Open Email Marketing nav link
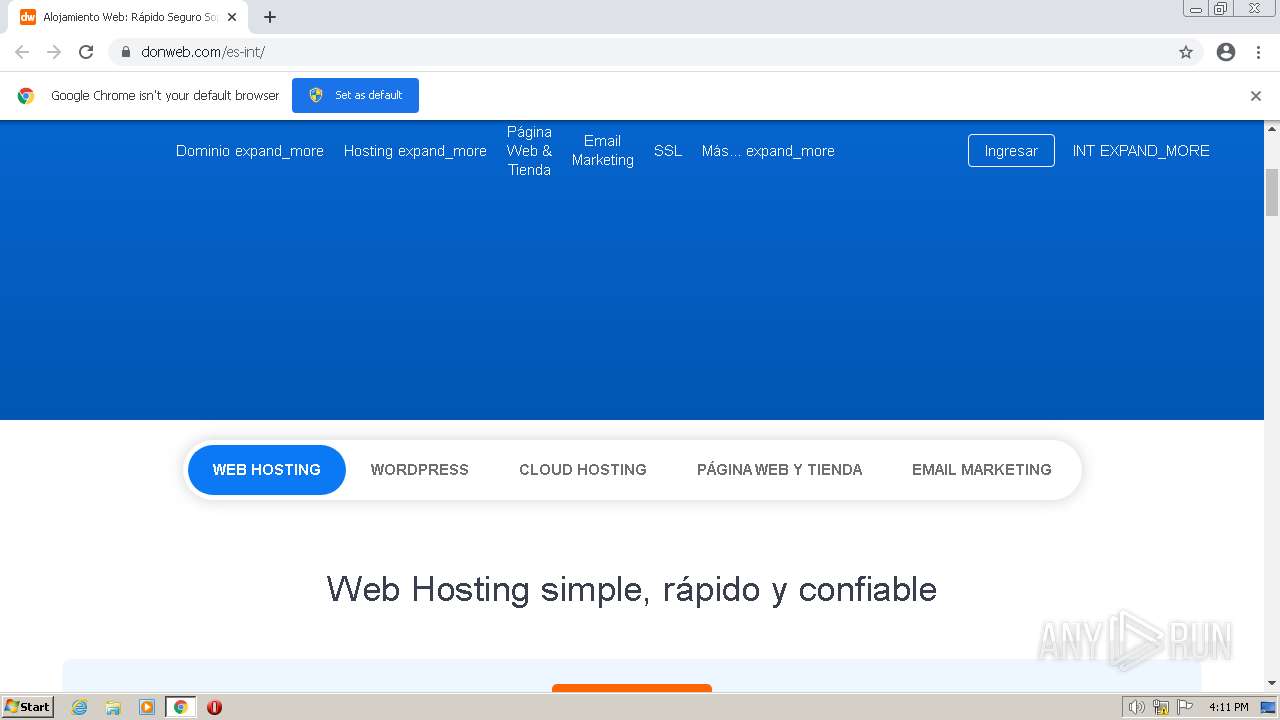Screen dimensions: 1280x720 pos(603,151)
